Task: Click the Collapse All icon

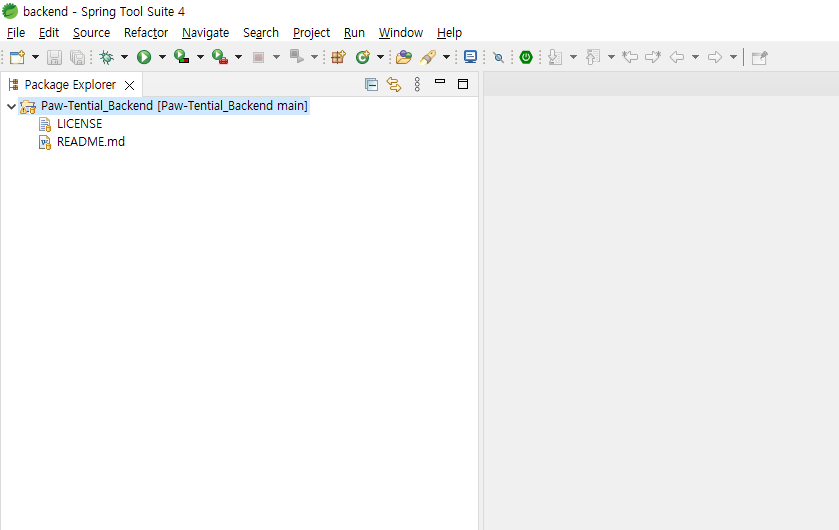Action: [x=371, y=85]
